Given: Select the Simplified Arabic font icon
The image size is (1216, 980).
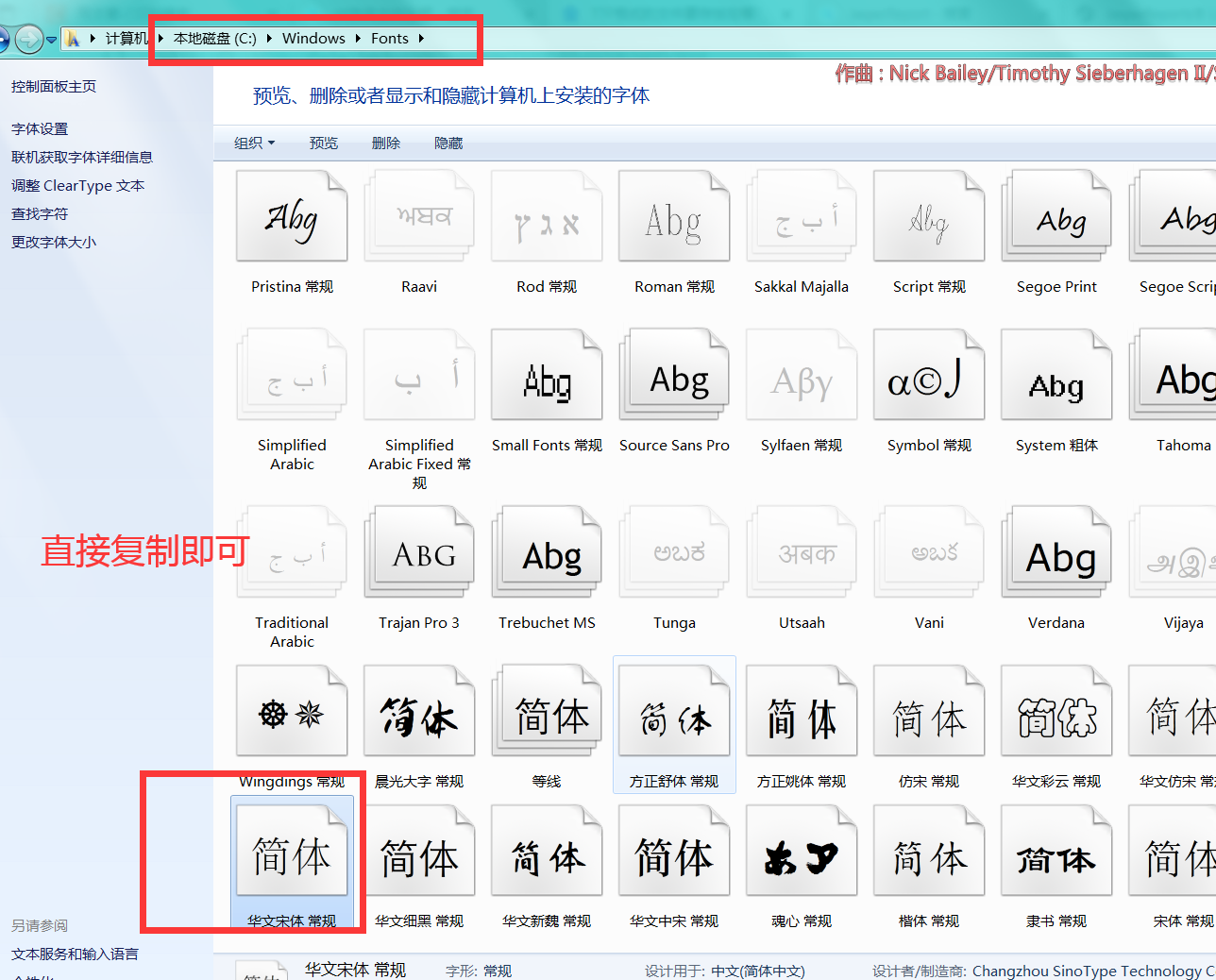Looking at the screenshot, I should [x=292, y=375].
